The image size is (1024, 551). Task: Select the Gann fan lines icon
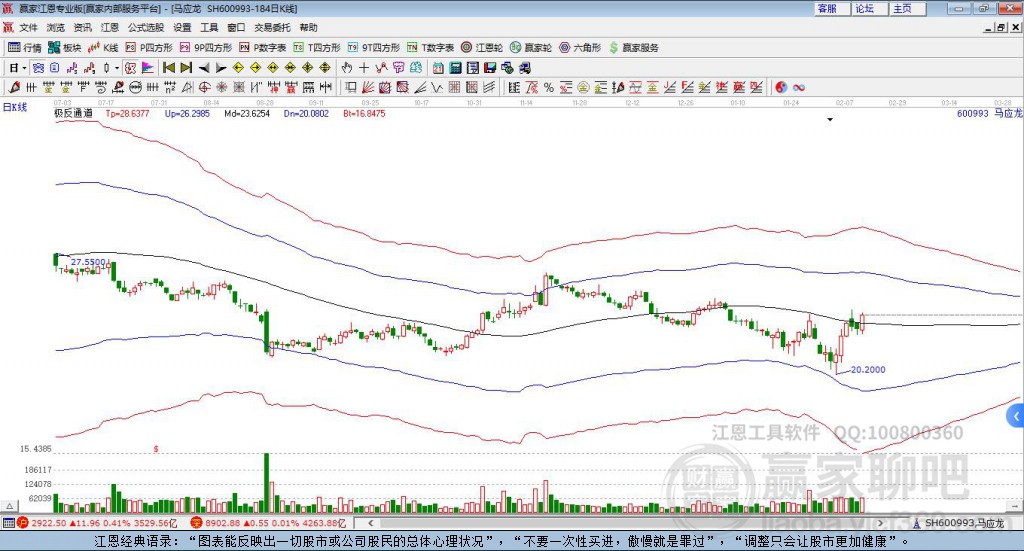tap(368, 87)
